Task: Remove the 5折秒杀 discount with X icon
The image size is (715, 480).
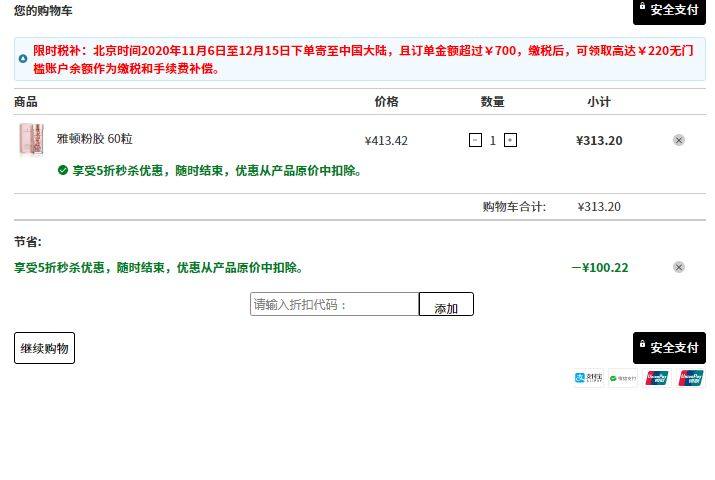Action: 679,267
